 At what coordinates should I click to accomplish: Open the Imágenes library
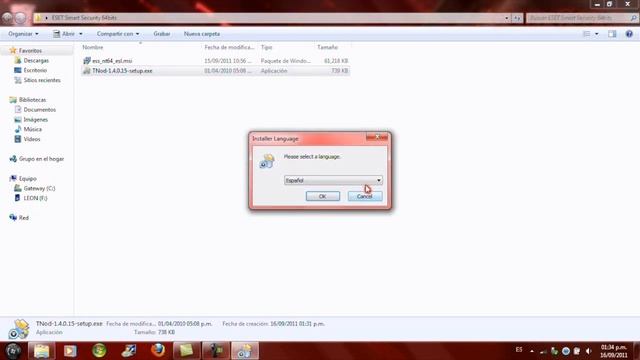tap(36, 120)
